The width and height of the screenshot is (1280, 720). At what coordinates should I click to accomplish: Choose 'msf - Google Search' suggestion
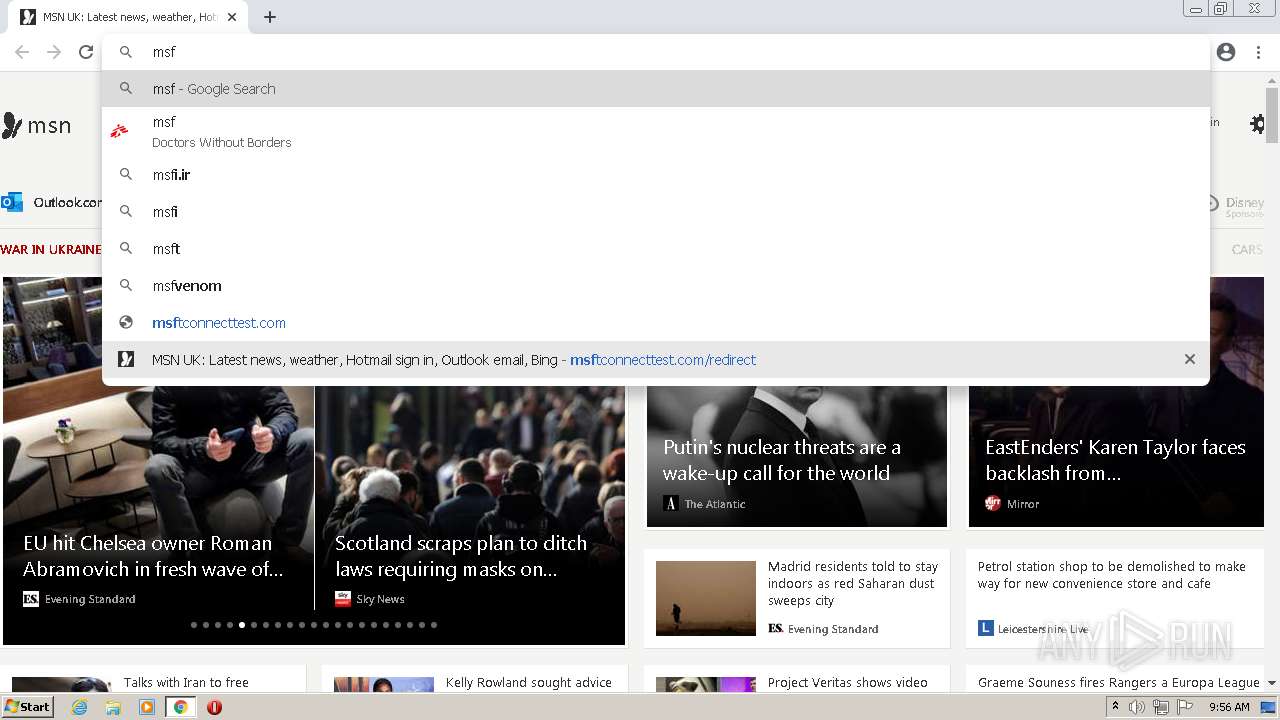click(656, 88)
